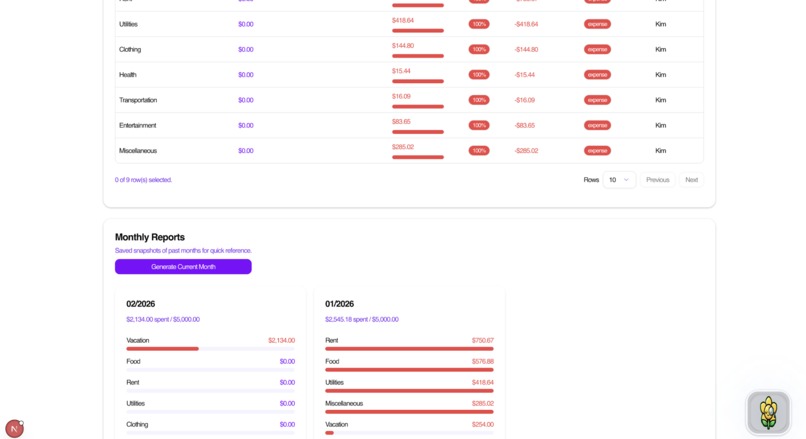Viewport: 806px width, 439px height.
Task: Click the Monthly Reports heading
Action: tap(150, 237)
